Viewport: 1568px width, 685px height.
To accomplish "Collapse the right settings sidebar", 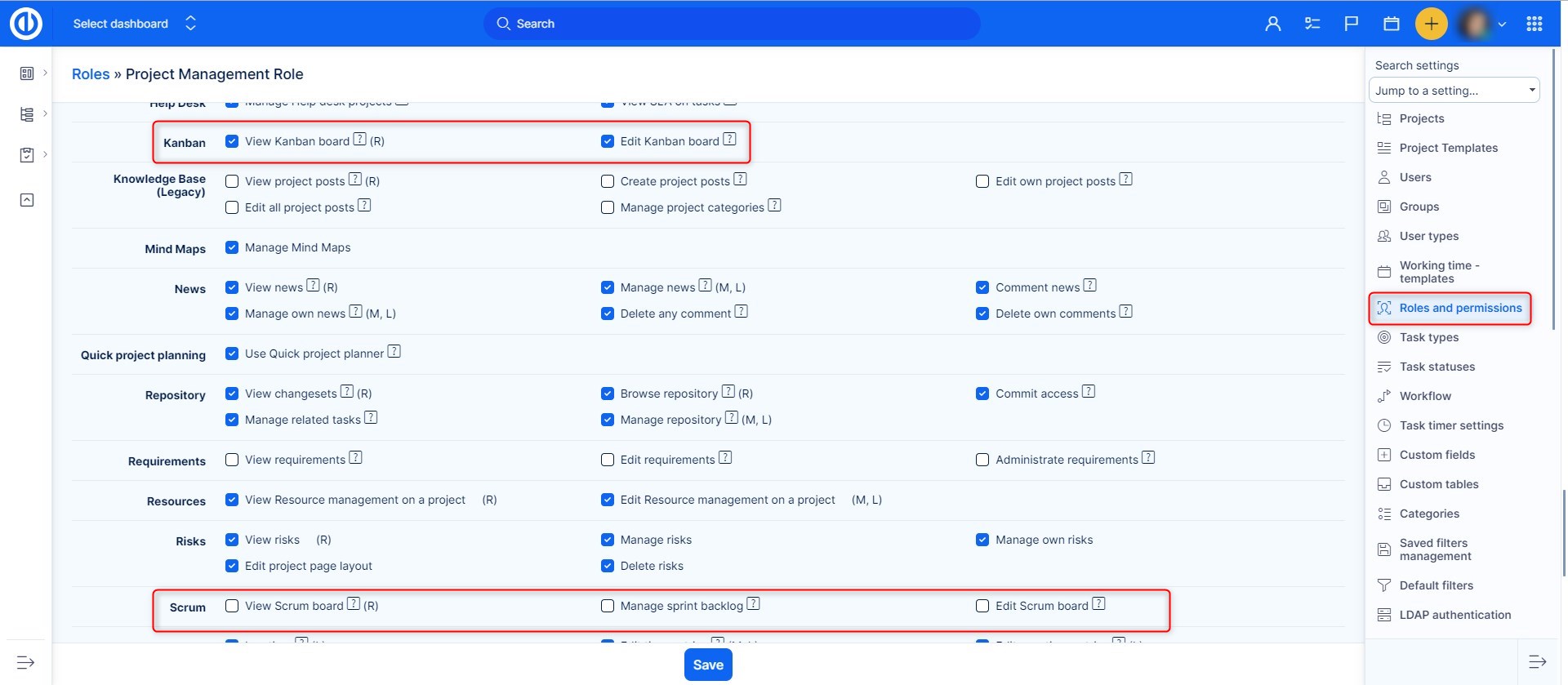I will (x=1537, y=661).
